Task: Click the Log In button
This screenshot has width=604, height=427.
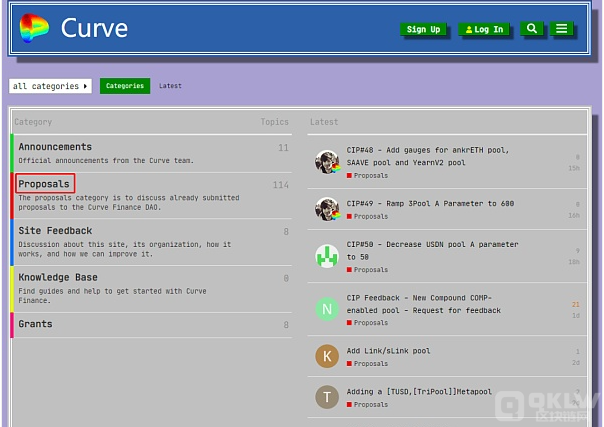Action: coord(484,29)
